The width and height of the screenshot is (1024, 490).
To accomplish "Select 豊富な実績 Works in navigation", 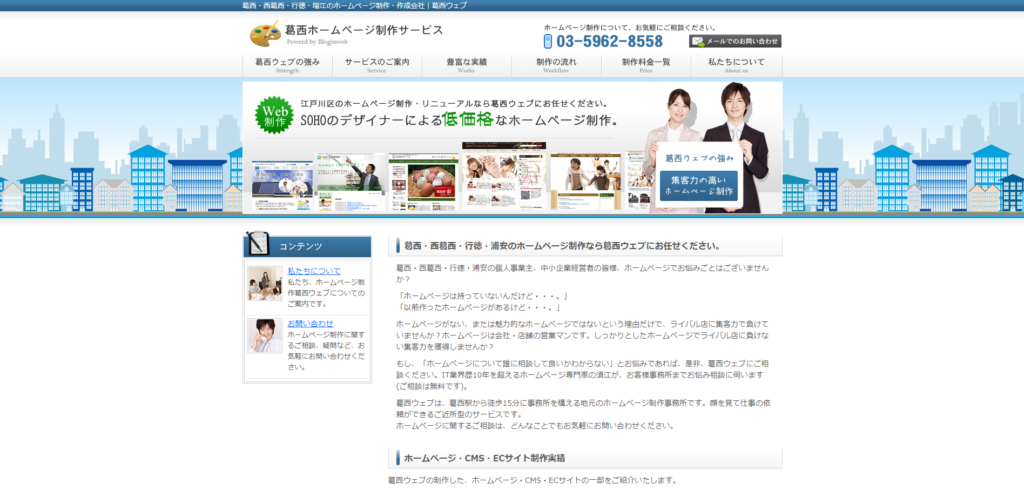I will point(466,65).
